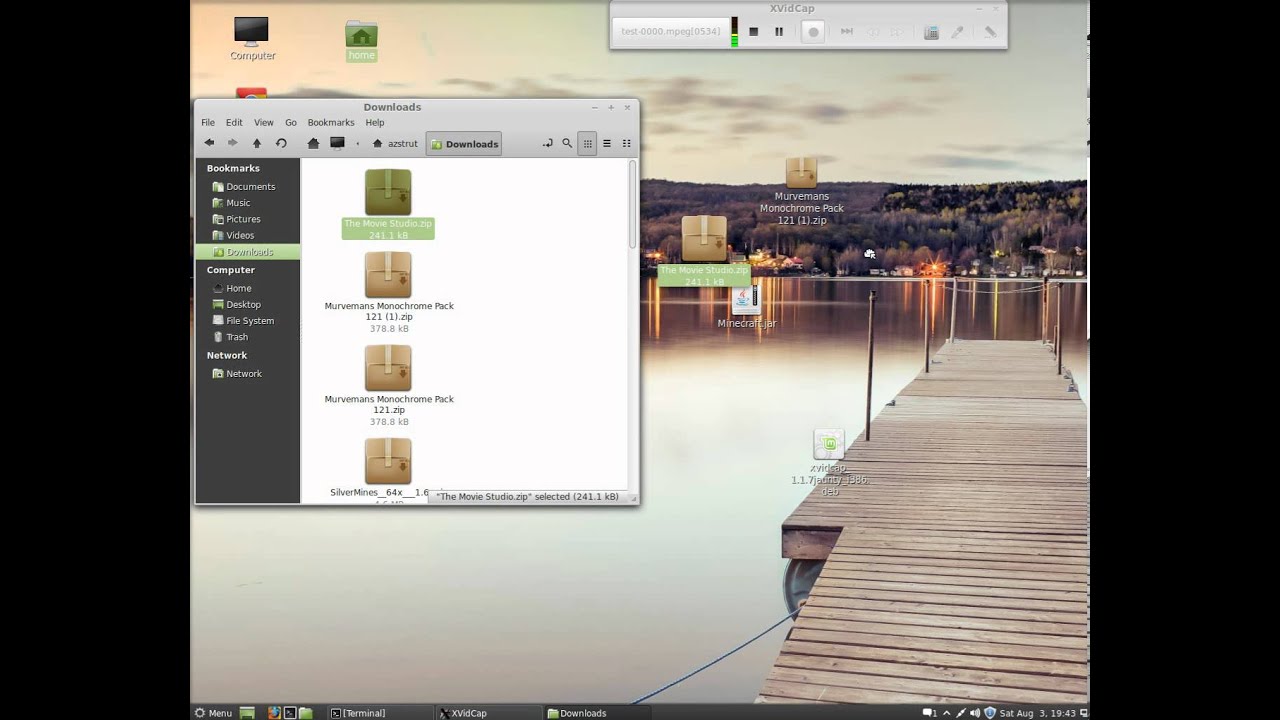Click the file list vertical scrollbar
The image size is (1280, 720).
tap(632, 204)
